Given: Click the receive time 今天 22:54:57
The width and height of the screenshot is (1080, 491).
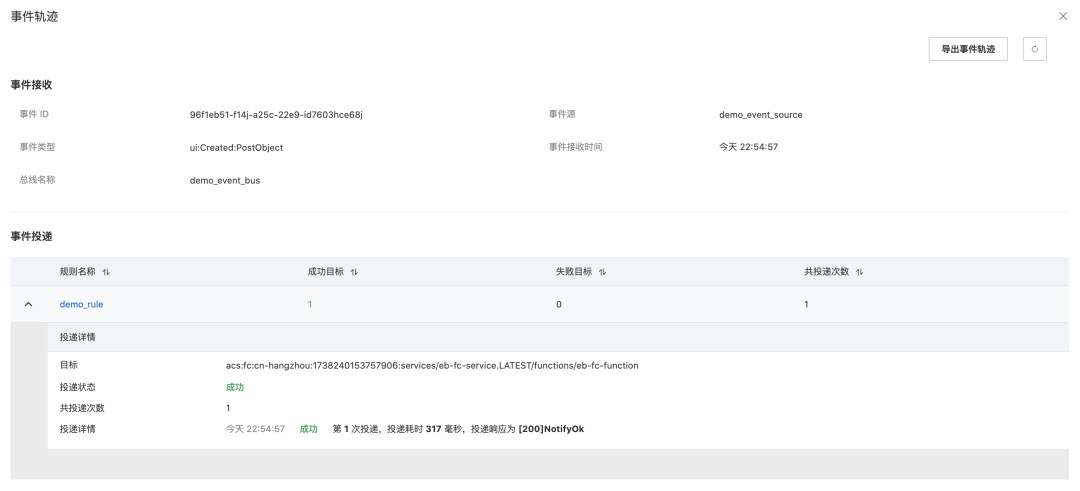Looking at the screenshot, I should point(749,147).
